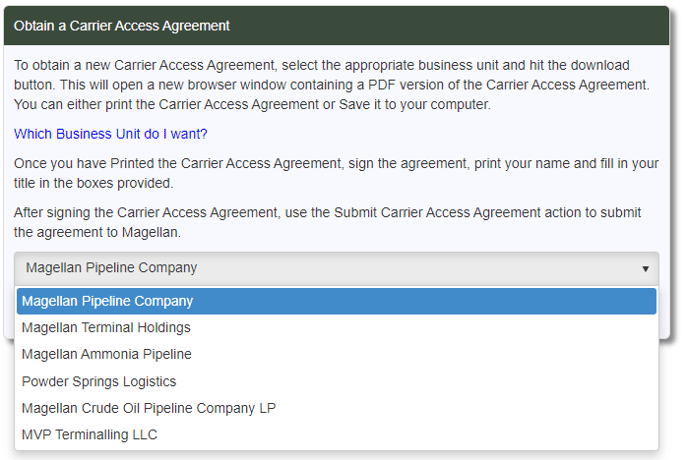This screenshot has height=460, width=688.
Task: Choose Magellan Terminal Holdings from the list
Action: (x=106, y=328)
